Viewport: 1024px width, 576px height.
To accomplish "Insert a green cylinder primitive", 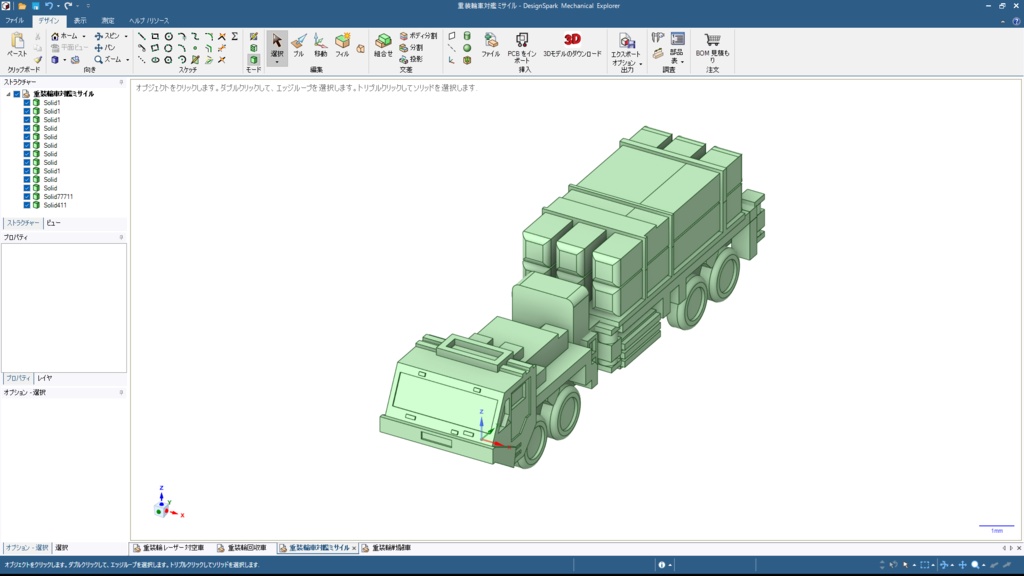I will [467, 36].
